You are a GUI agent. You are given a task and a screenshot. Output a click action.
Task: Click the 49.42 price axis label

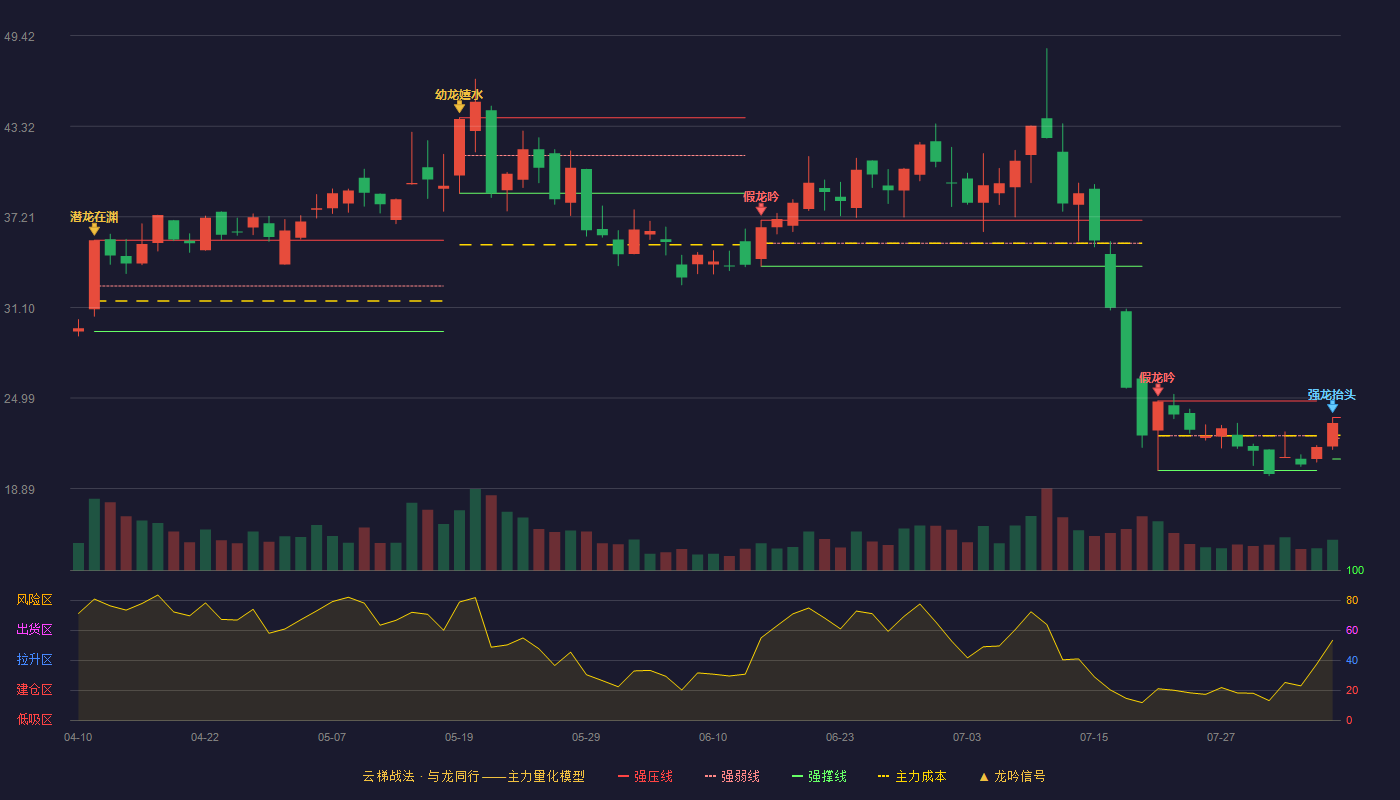coord(19,37)
